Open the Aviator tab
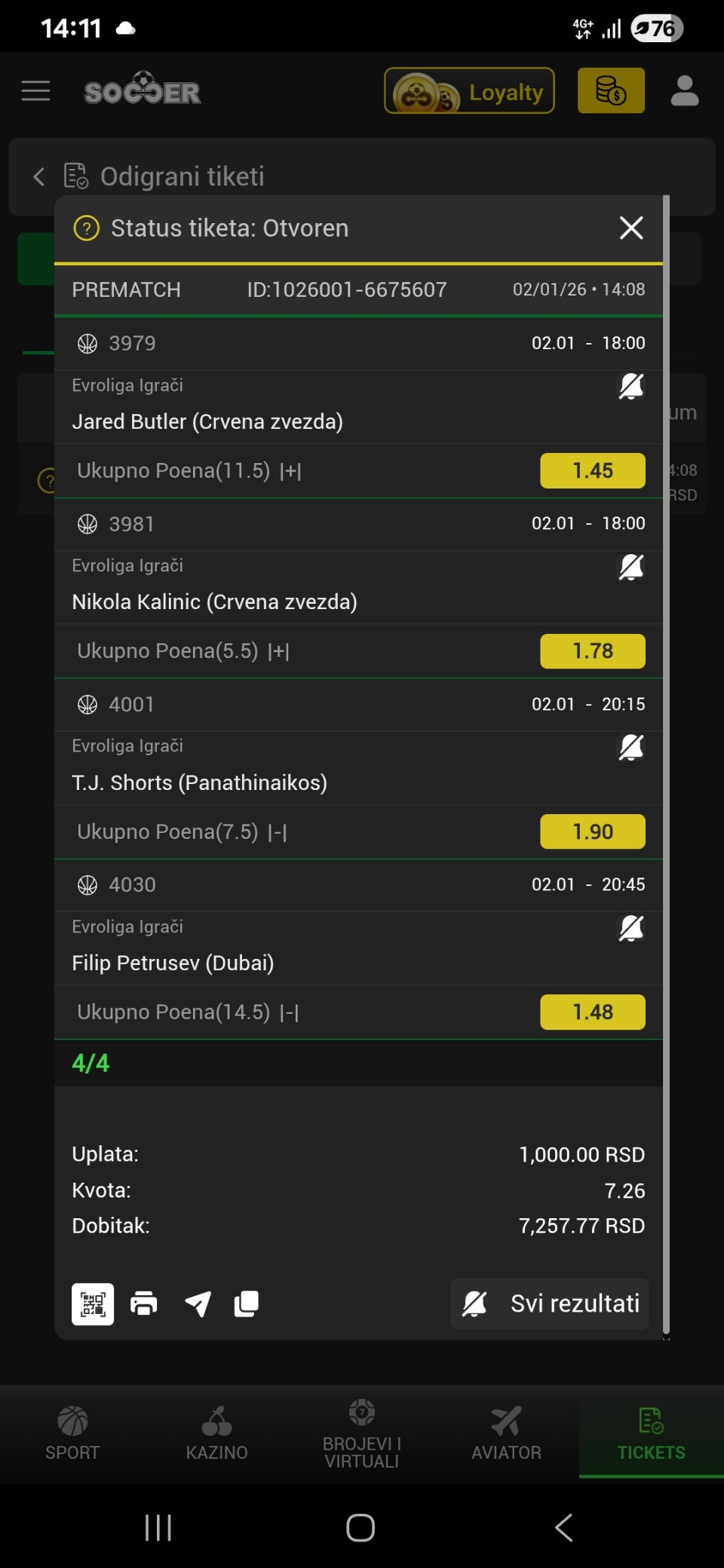 (506, 1433)
